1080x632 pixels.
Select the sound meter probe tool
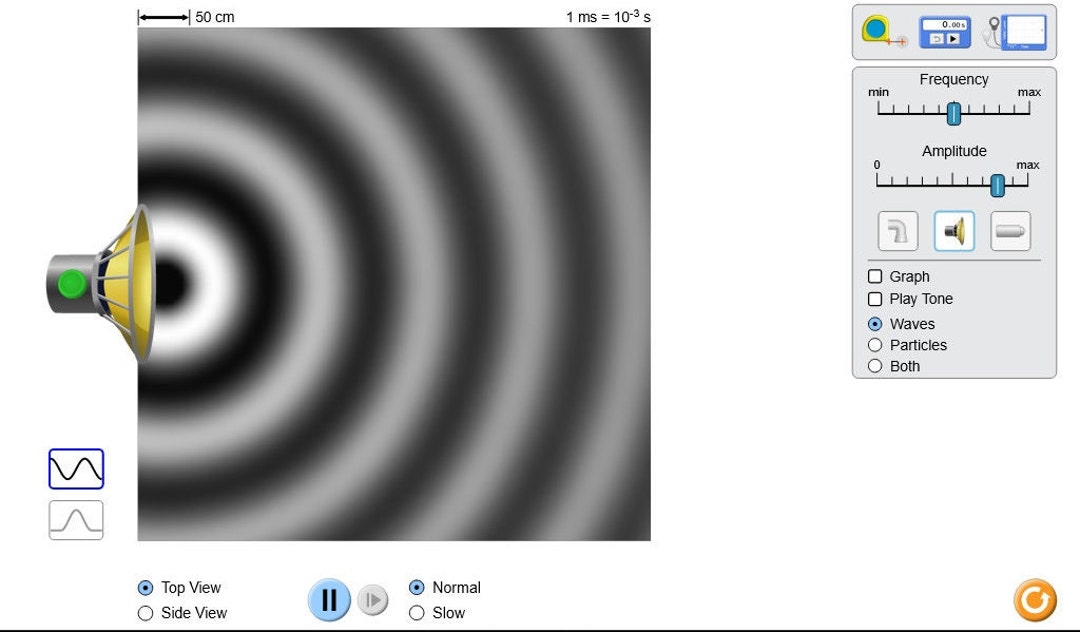(x=1020, y=31)
